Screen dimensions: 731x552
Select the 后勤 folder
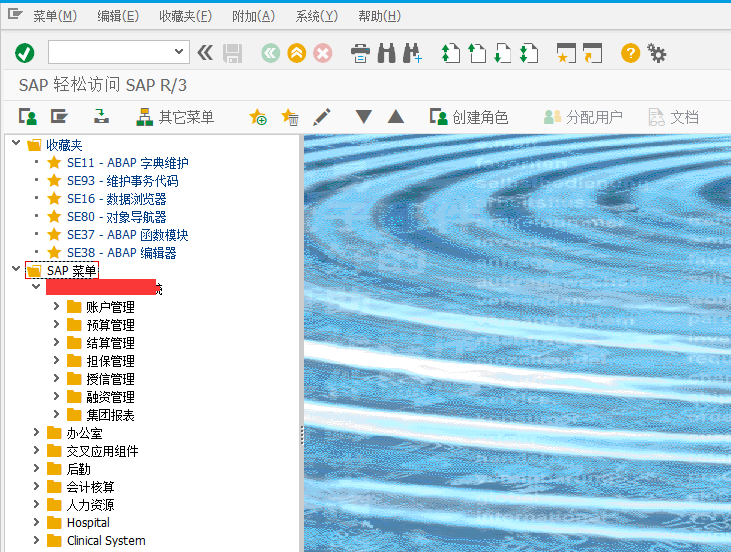78,469
